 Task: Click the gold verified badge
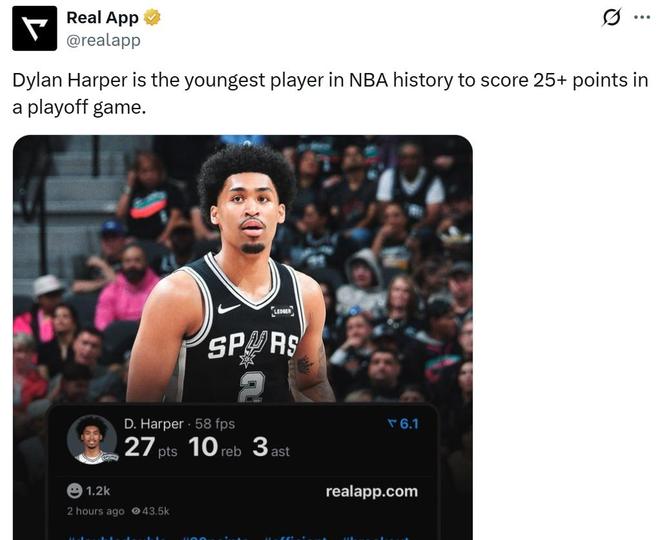pyautogui.click(x=153, y=17)
